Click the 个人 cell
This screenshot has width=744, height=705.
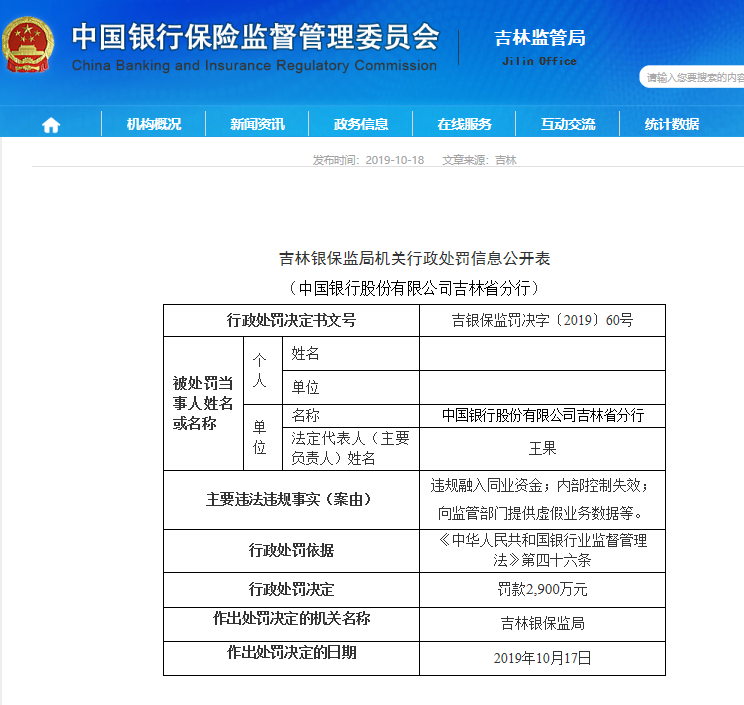(x=263, y=371)
